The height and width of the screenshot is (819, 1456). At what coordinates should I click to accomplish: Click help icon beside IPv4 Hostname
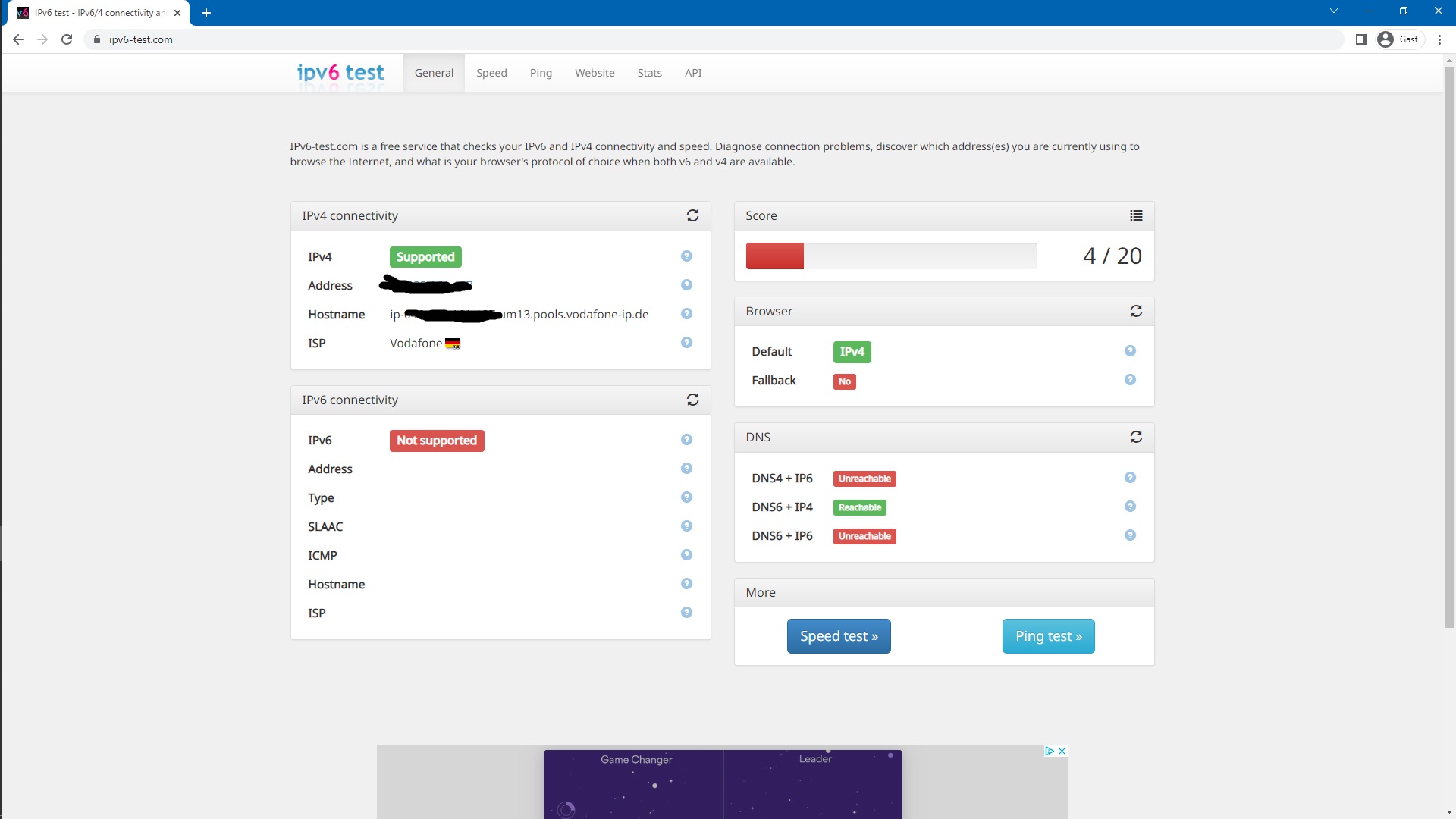686,314
